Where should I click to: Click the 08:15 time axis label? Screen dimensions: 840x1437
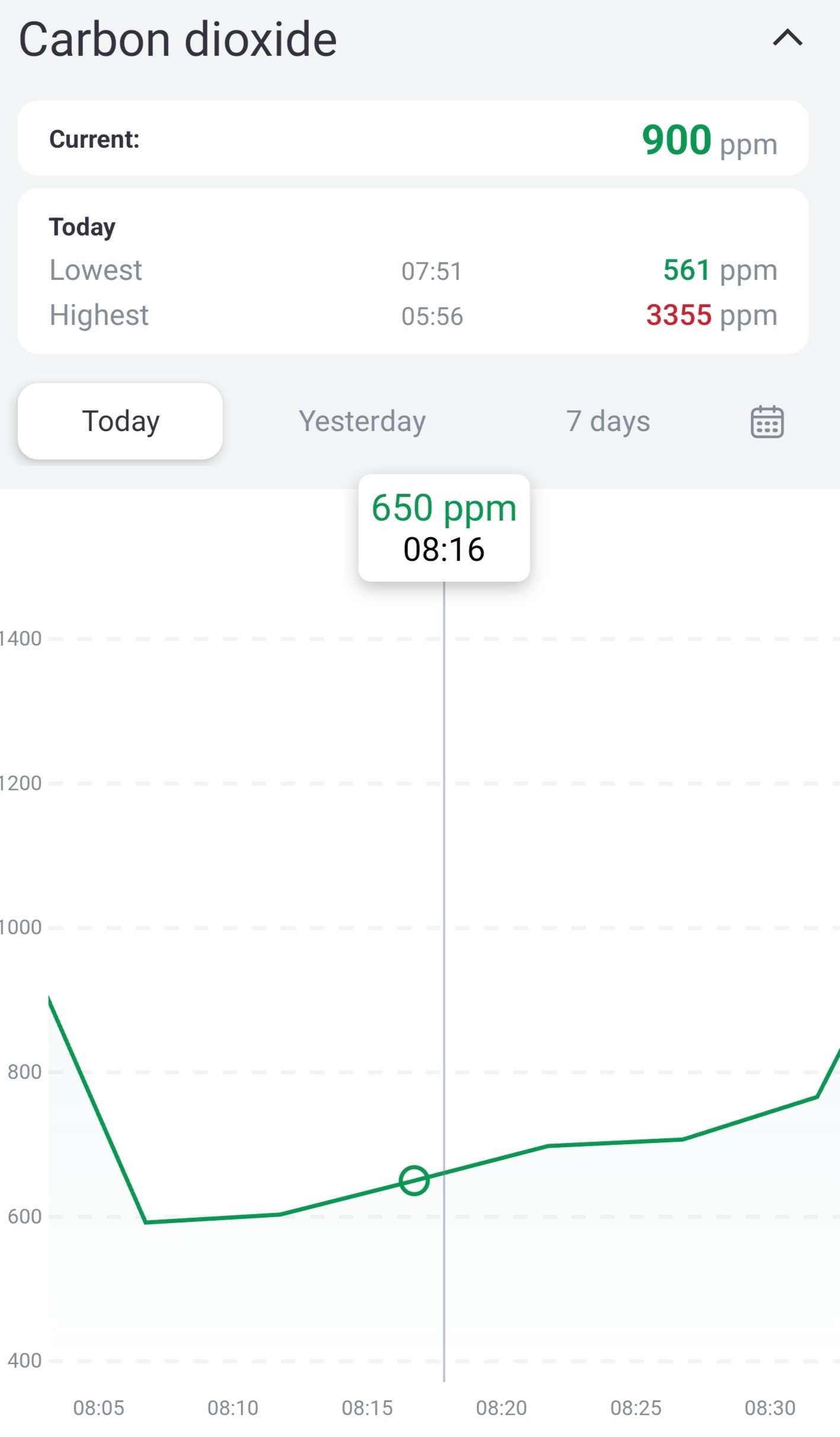[x=368, y=1408]
